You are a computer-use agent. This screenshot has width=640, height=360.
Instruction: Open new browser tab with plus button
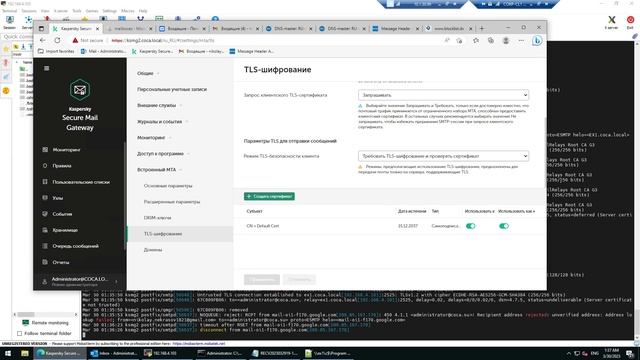pyautogui.click(x=482, y=29)
